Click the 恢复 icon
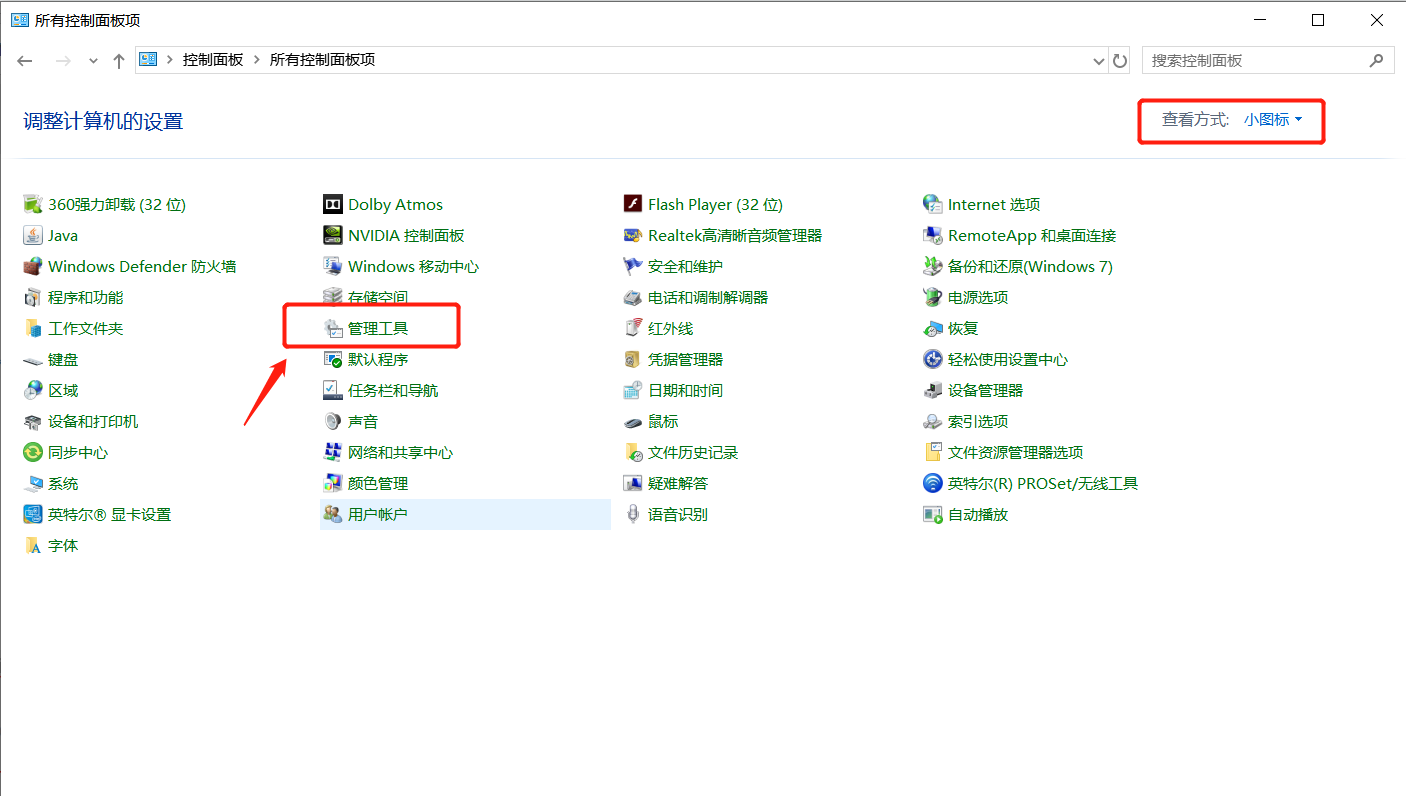 tap(933, 329)
